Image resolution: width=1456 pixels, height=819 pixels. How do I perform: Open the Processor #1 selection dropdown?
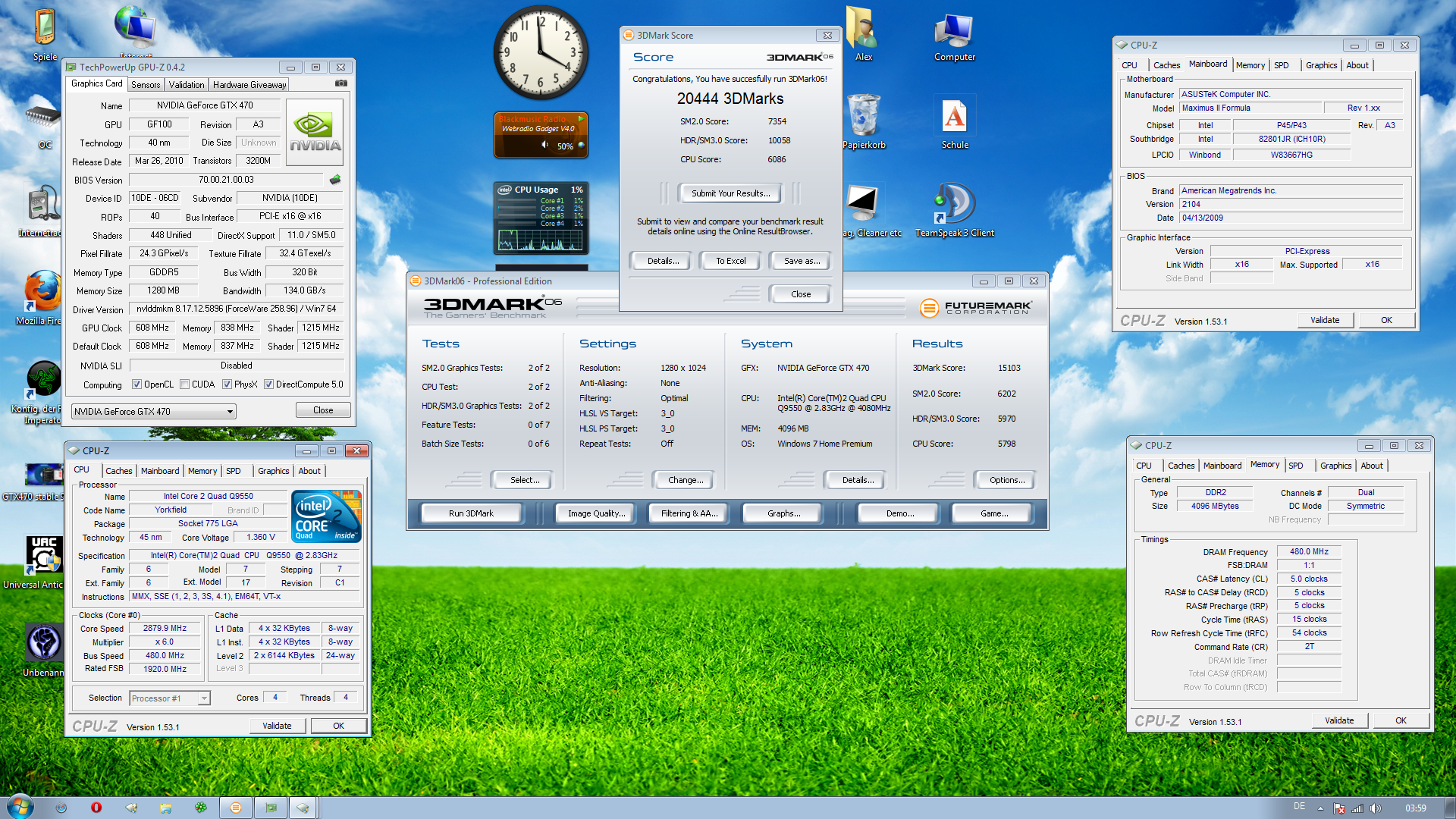click(x=204, y=698)
